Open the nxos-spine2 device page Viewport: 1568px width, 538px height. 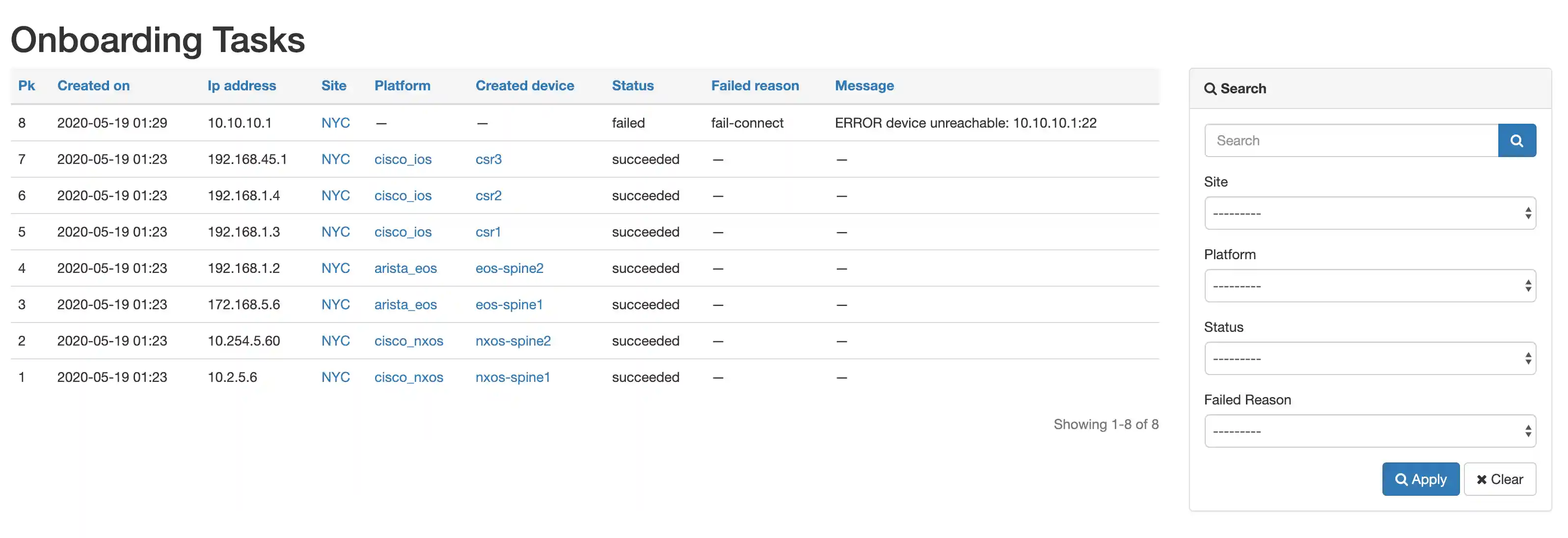tap(513, 341)
